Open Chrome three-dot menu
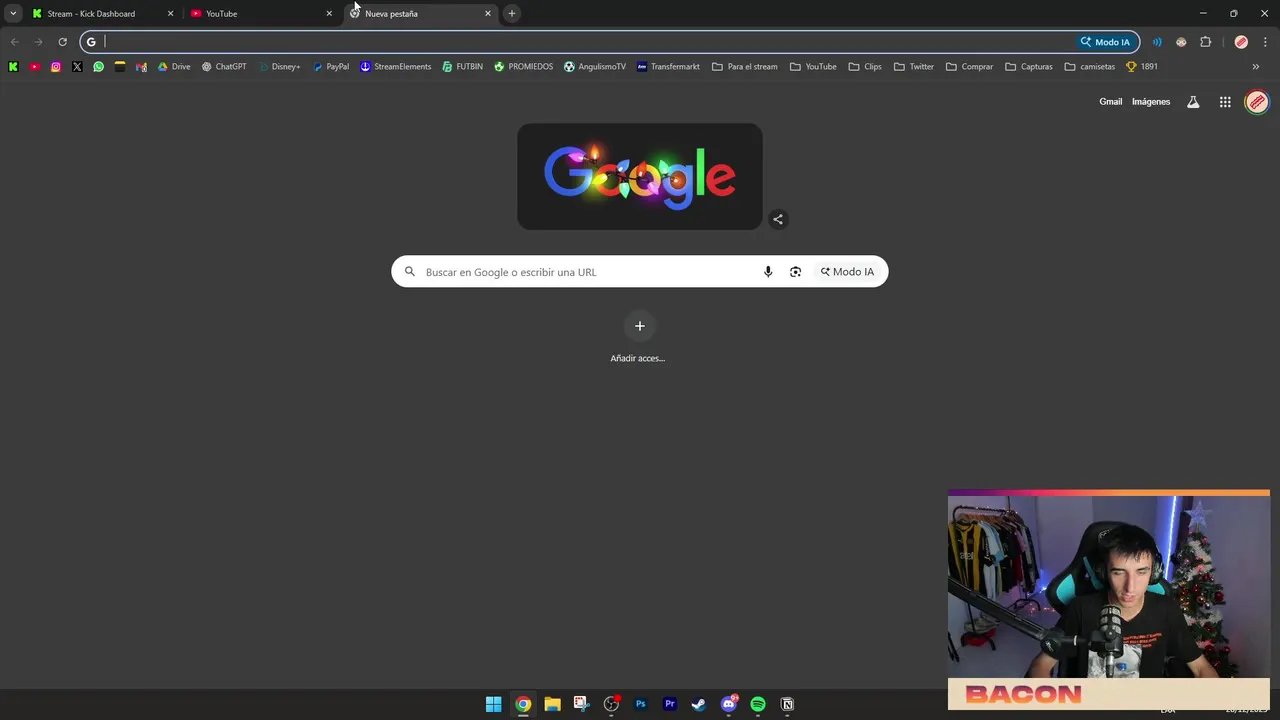This screenshot has height=720, width=1280. pyautogui.click(x=1265, y=42)
